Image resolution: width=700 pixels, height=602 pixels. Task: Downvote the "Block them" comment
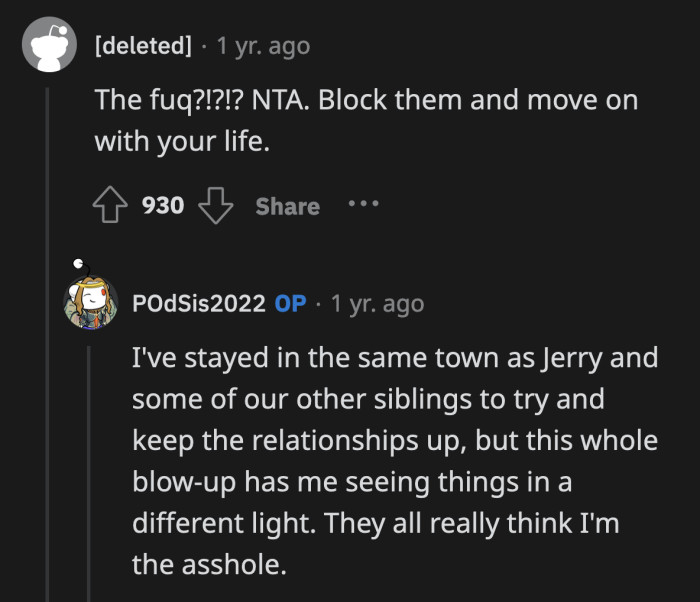click(215, 206)
